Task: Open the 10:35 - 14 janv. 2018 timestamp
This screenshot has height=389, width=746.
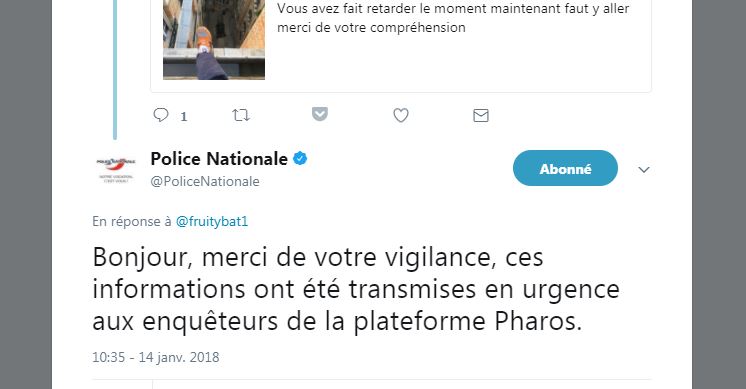Action: (156, 357)
